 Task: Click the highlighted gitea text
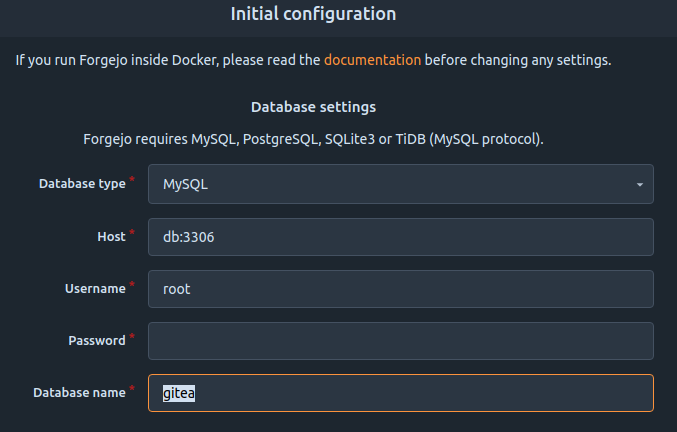pos(179,393)
